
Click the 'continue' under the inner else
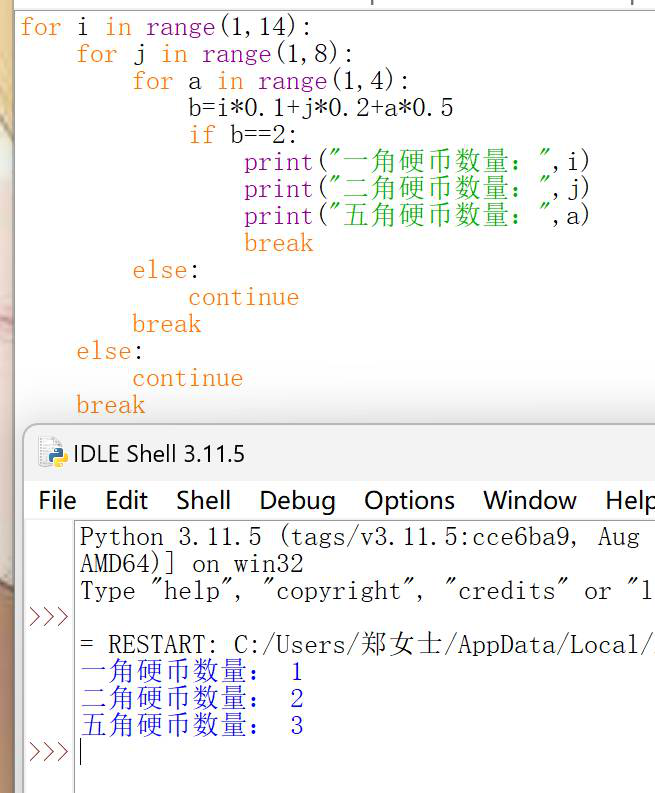click(x=244, y=297)
